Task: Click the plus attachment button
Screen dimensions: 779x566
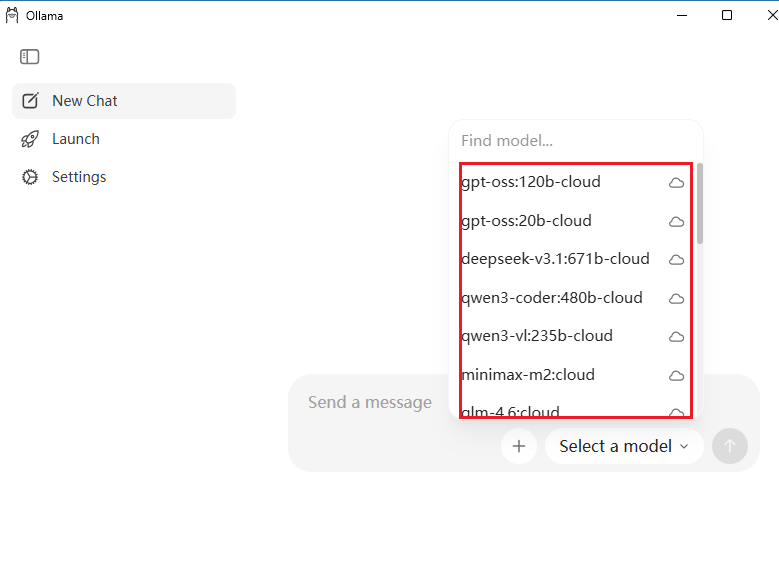Action: click(x=519, y=446)
